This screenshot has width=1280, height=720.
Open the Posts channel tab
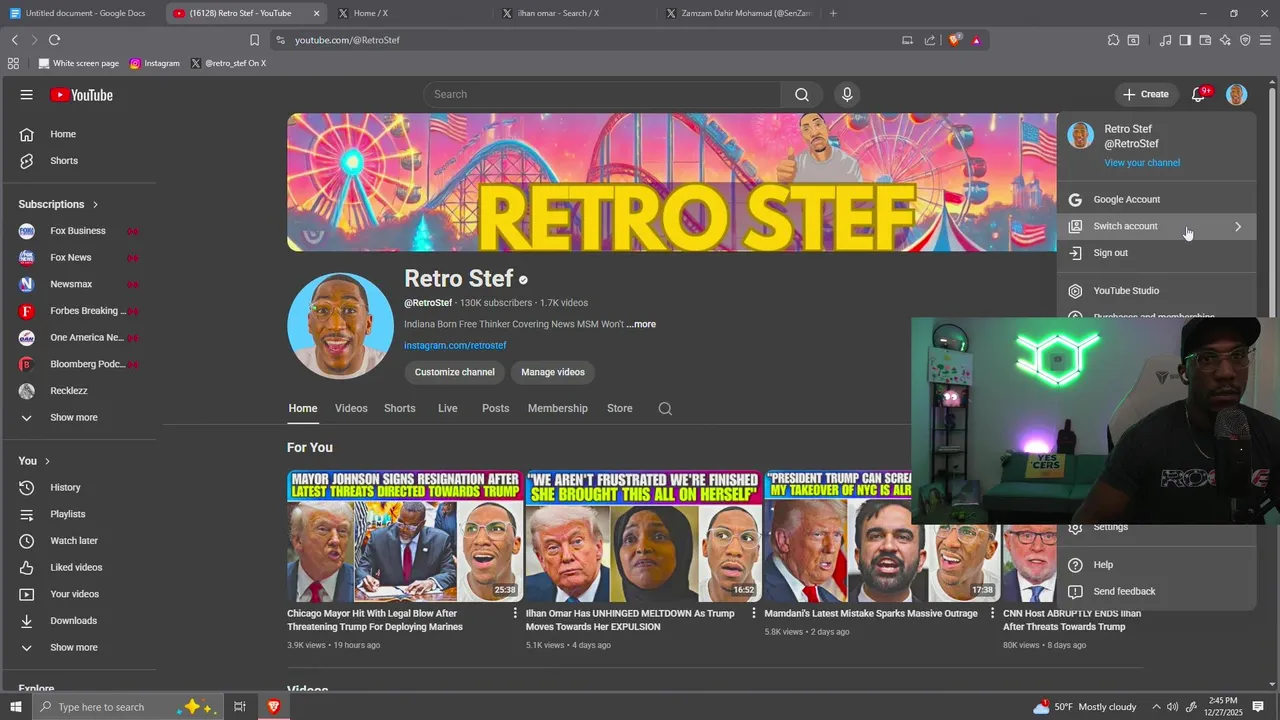pos(496,408)
